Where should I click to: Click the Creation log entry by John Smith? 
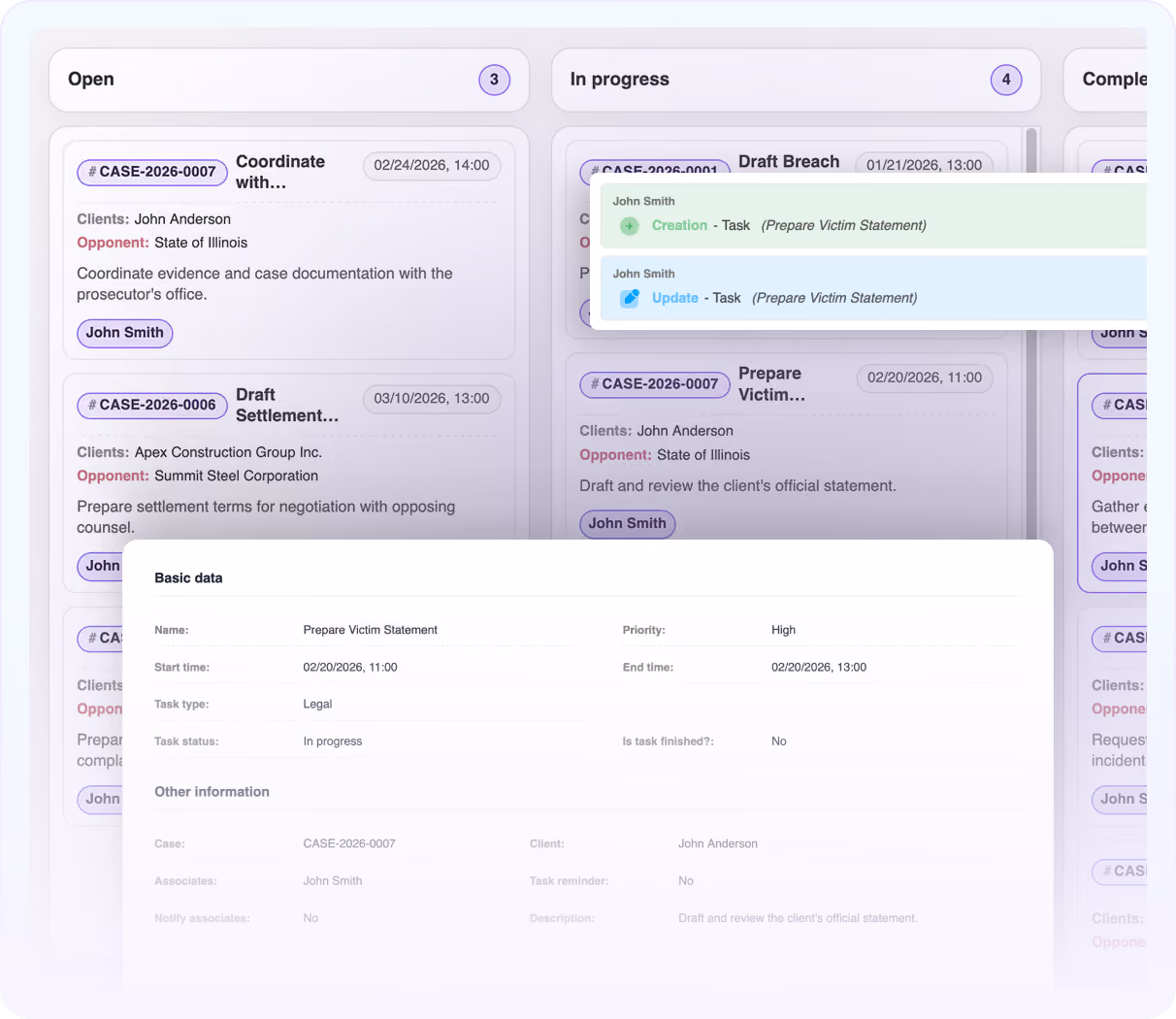click(873, 214)
